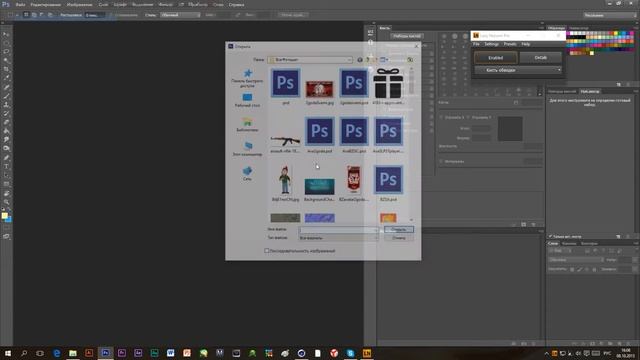Open the workspace switcher dropdown
This screenshot has height=360, width=640.
click(610, 15)
